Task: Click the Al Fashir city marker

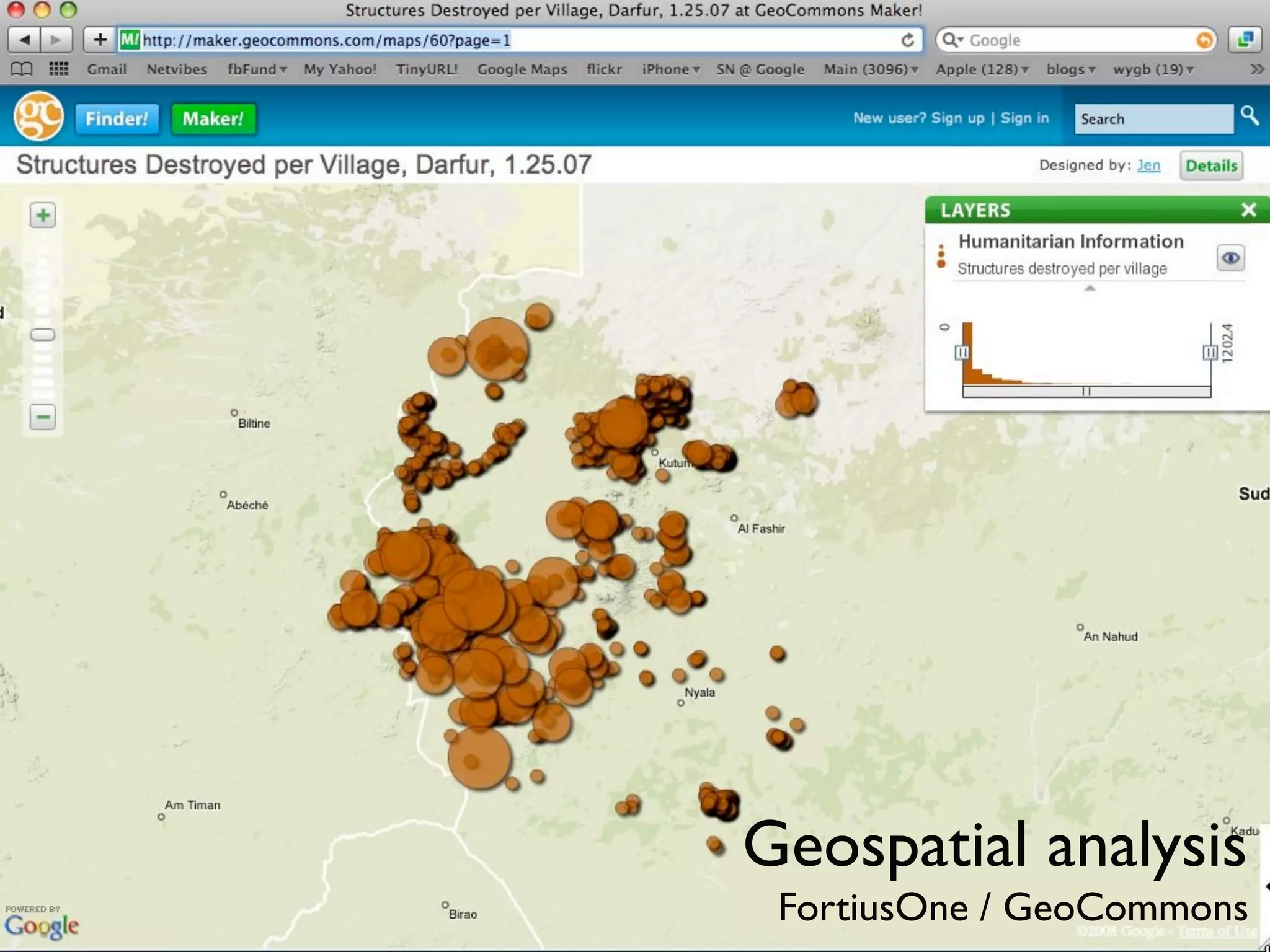Action: [734, 518]
